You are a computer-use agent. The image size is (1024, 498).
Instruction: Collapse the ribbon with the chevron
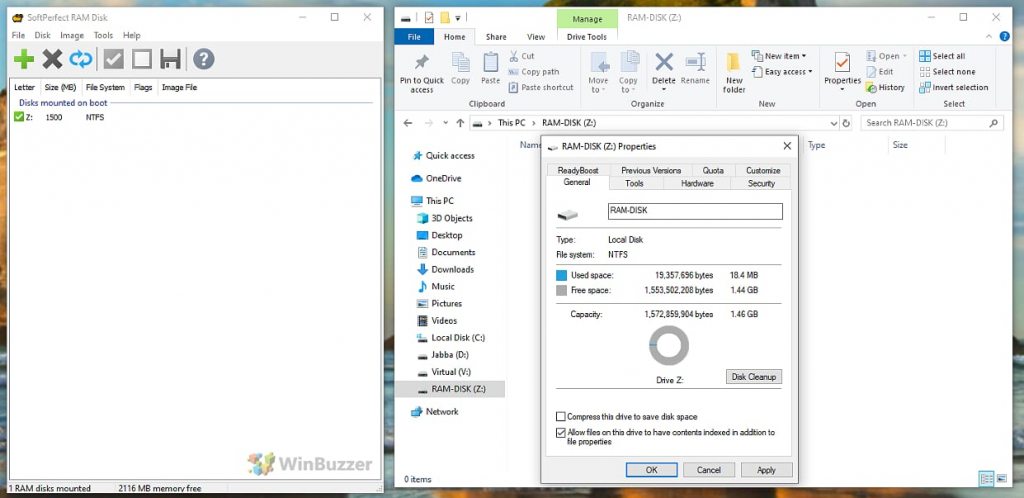990,37
